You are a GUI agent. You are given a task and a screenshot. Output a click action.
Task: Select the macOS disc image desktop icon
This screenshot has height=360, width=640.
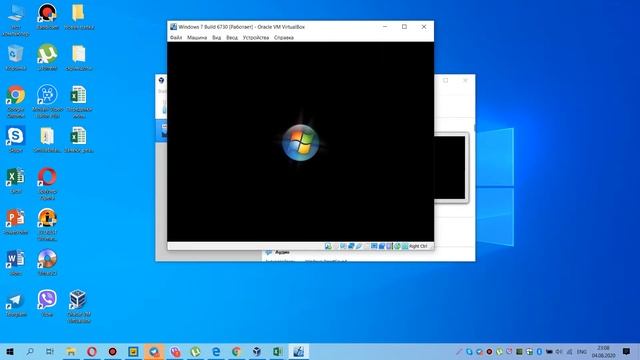(47, 262)
